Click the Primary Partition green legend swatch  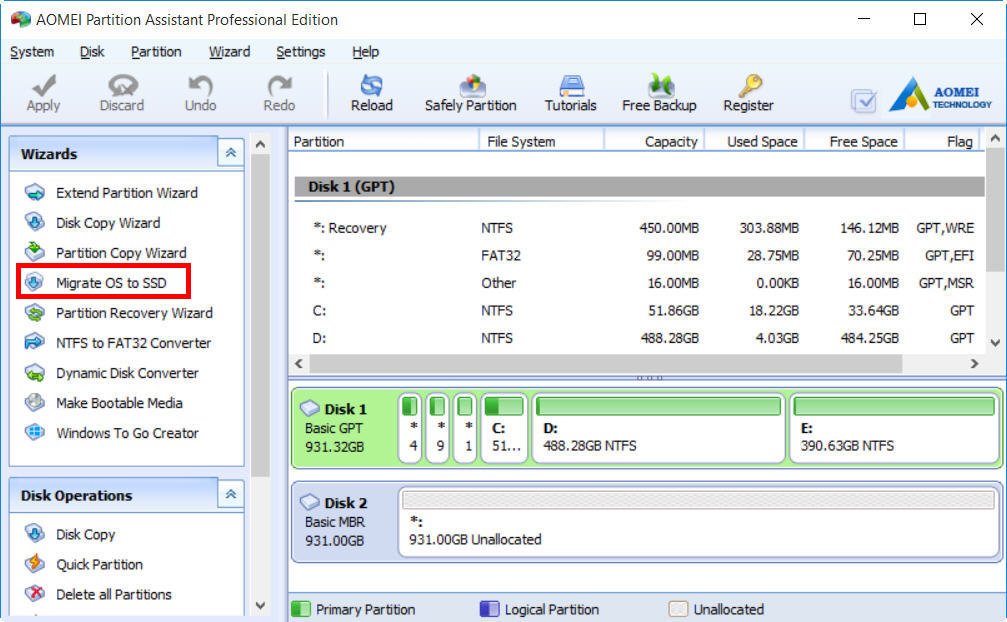click(301, 609)
